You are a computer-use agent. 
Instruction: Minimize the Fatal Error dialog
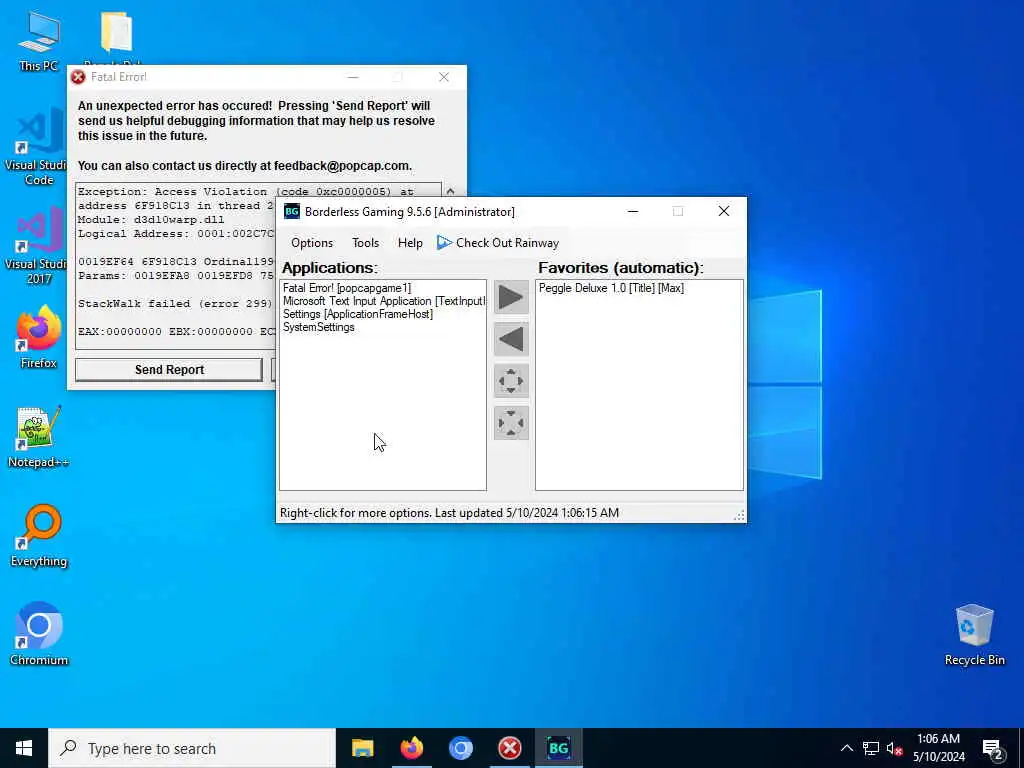(x=353, y=77)
